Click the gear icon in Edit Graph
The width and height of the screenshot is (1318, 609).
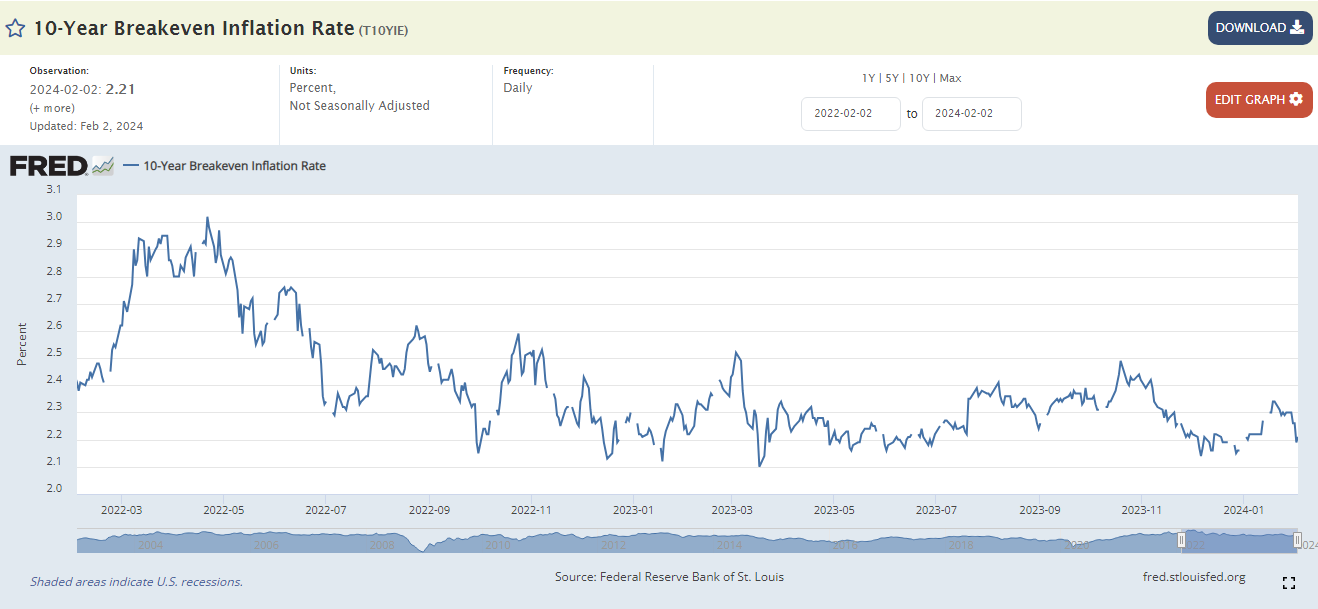point(1296,100)
